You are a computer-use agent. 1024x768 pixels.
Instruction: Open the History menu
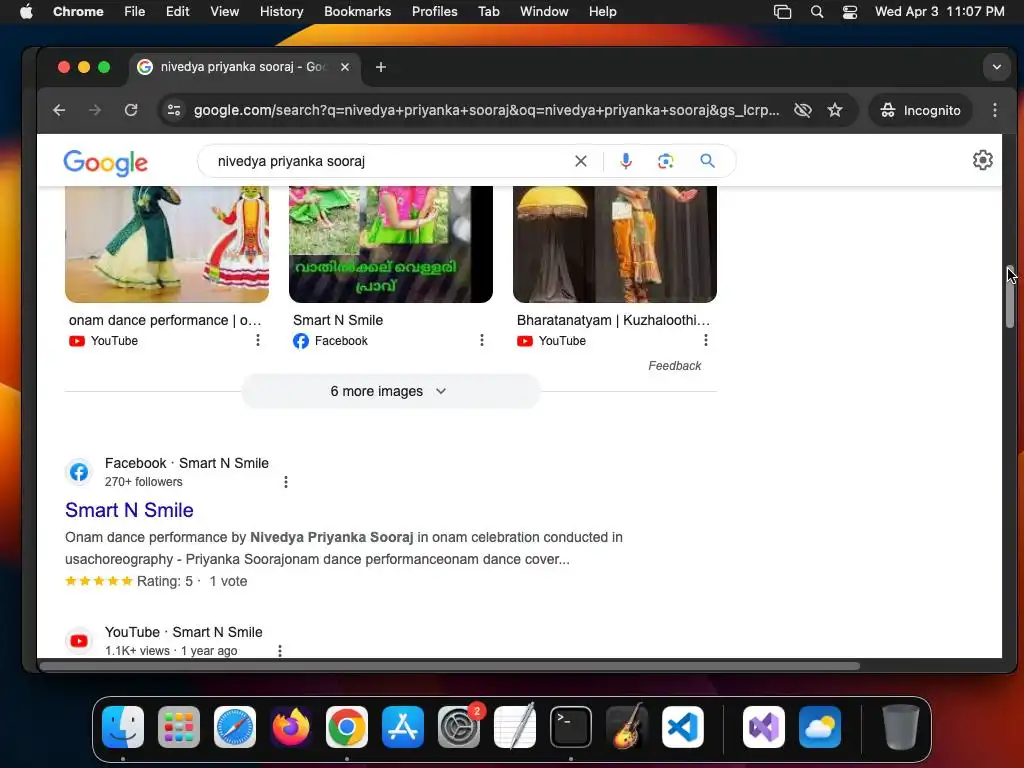[x=281, y=12]
